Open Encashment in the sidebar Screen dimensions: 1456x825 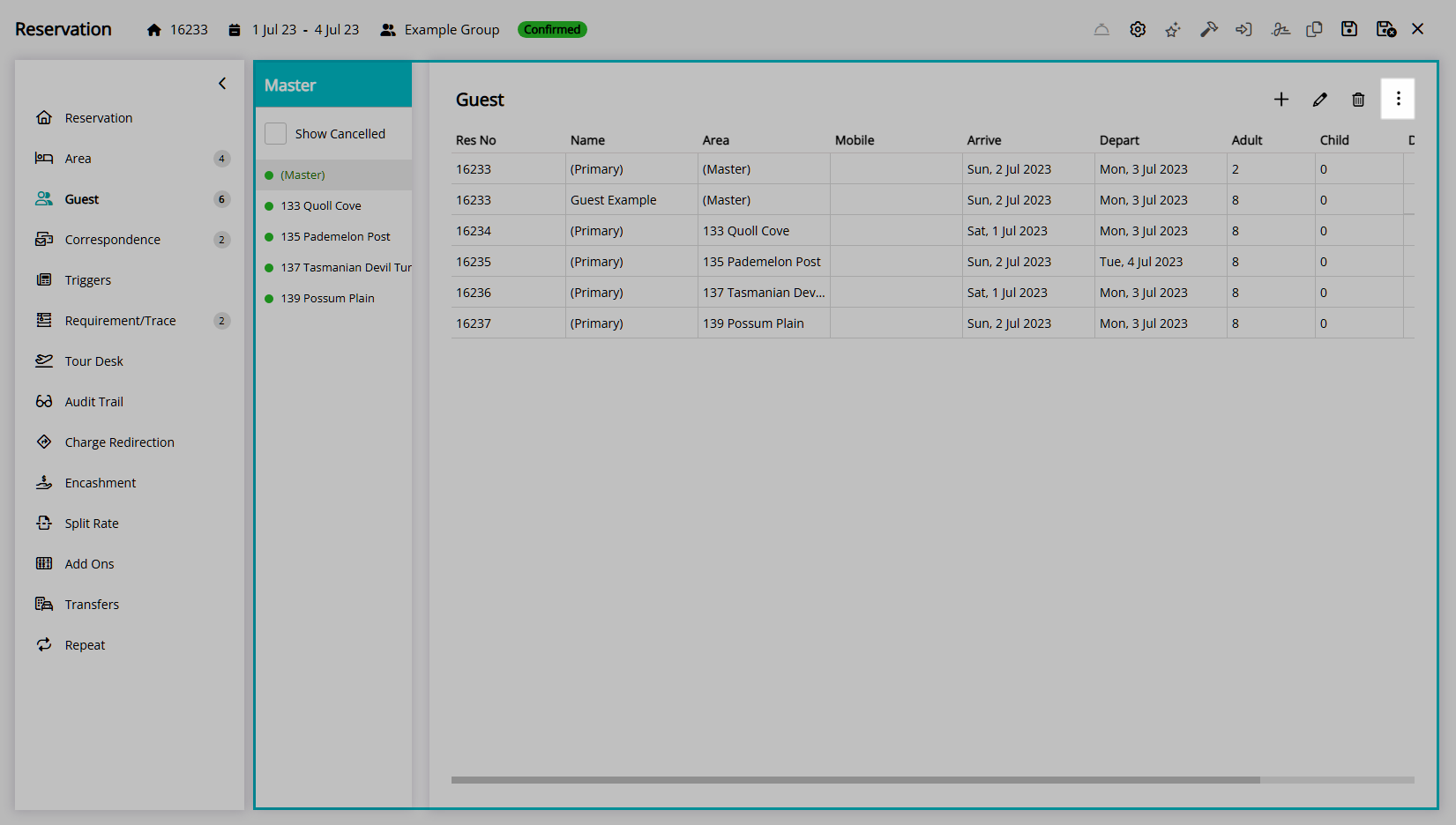pos(101,483)
